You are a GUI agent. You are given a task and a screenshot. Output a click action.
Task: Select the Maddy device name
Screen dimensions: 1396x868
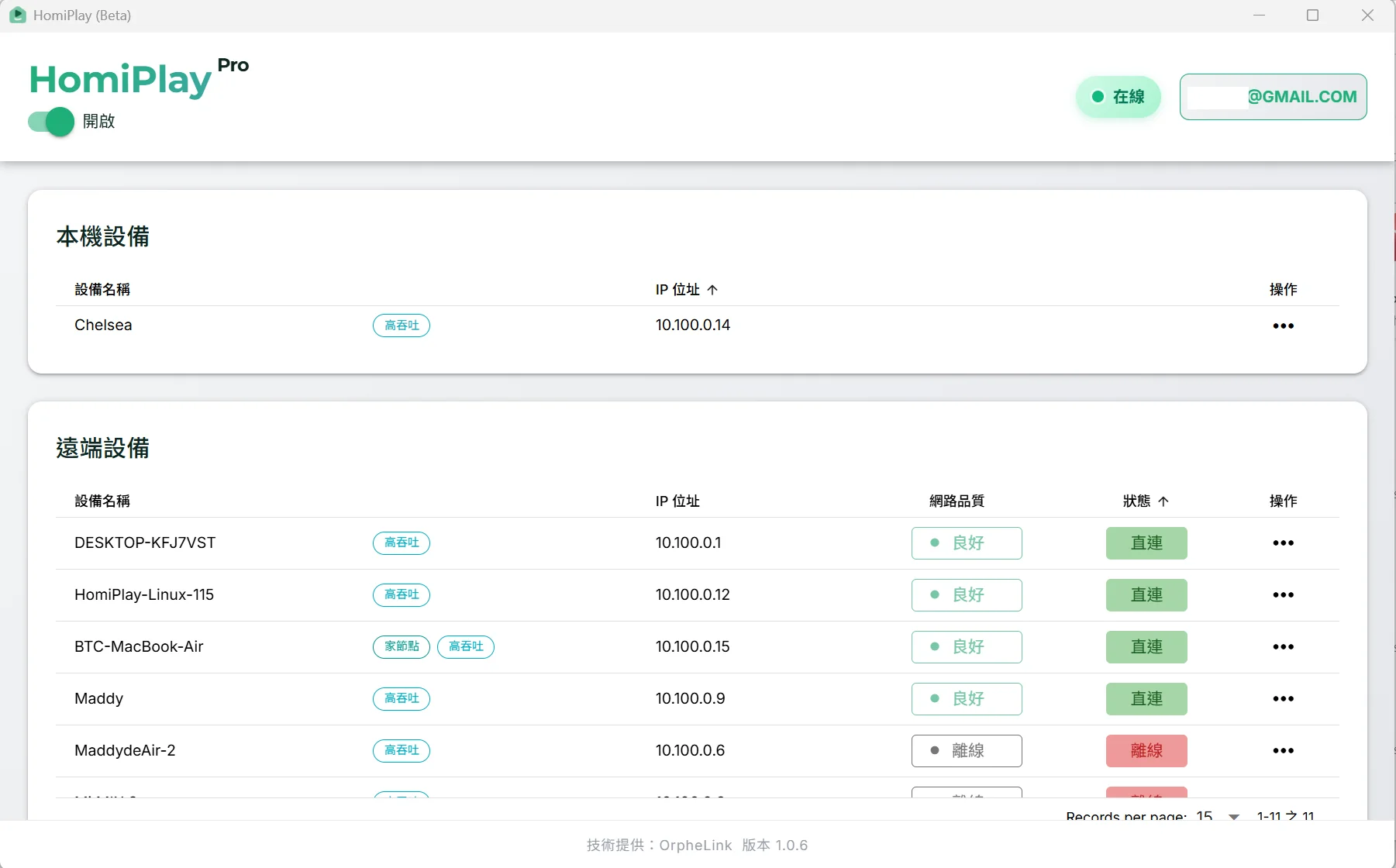coord(98,699)
